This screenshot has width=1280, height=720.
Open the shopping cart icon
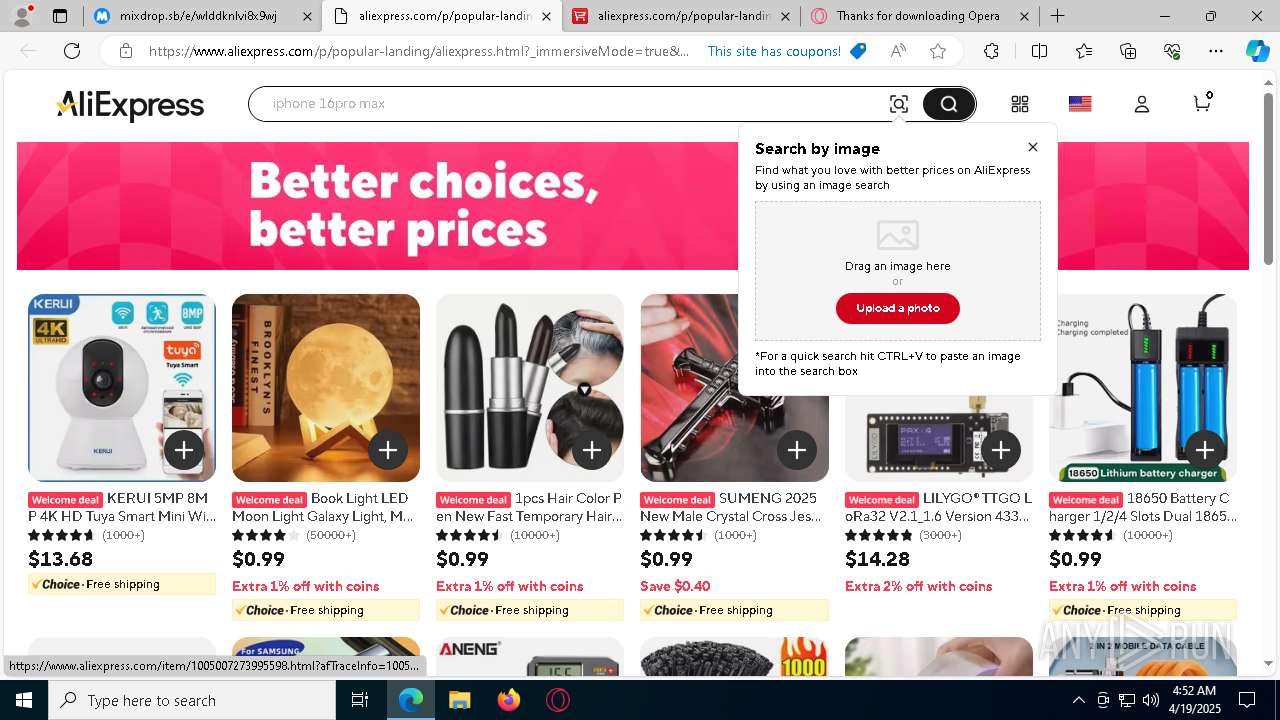1203,103
